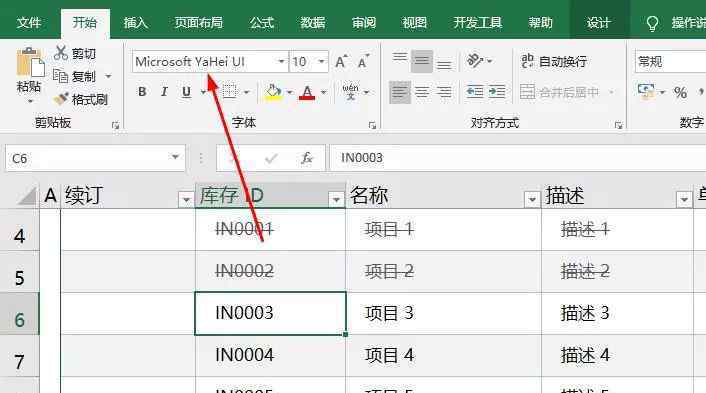Open the 帮助 tab
This screenshot has height=393, width=706.
540,23
